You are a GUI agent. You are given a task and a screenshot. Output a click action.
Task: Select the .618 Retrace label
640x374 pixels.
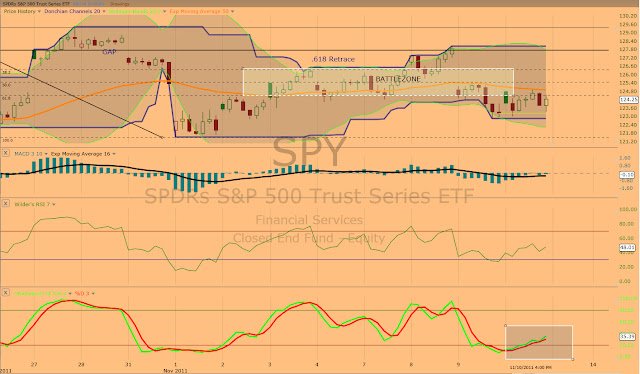tap(333, 60)
